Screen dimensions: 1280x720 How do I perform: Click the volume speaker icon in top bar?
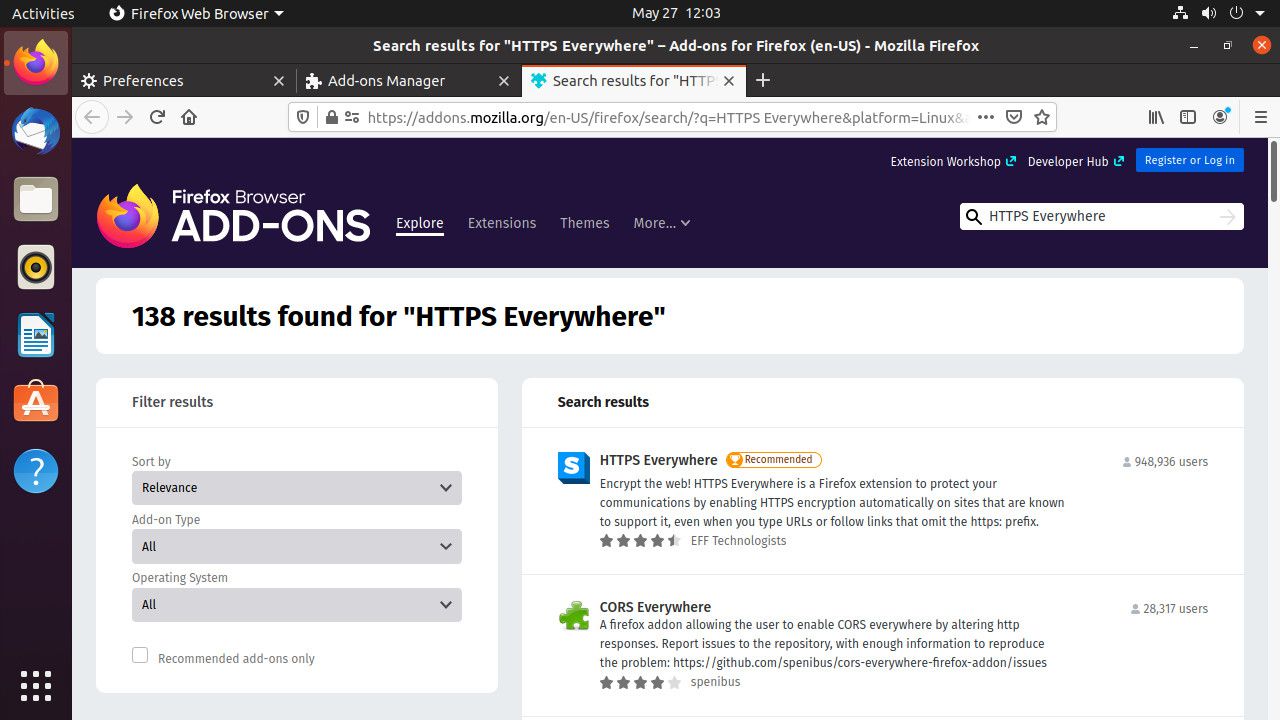click(1209, 13)
